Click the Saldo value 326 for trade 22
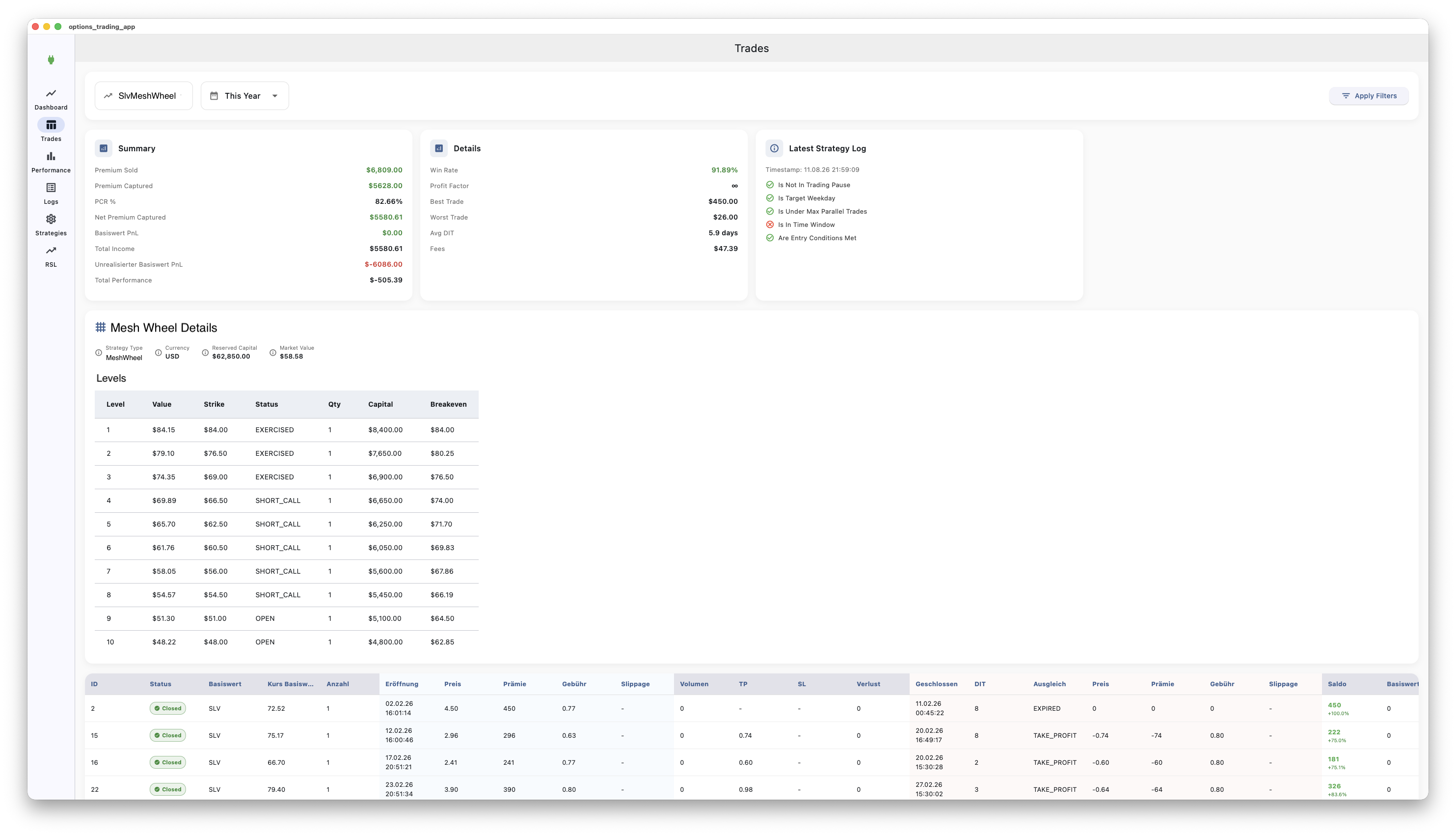 coord(1334,786)
